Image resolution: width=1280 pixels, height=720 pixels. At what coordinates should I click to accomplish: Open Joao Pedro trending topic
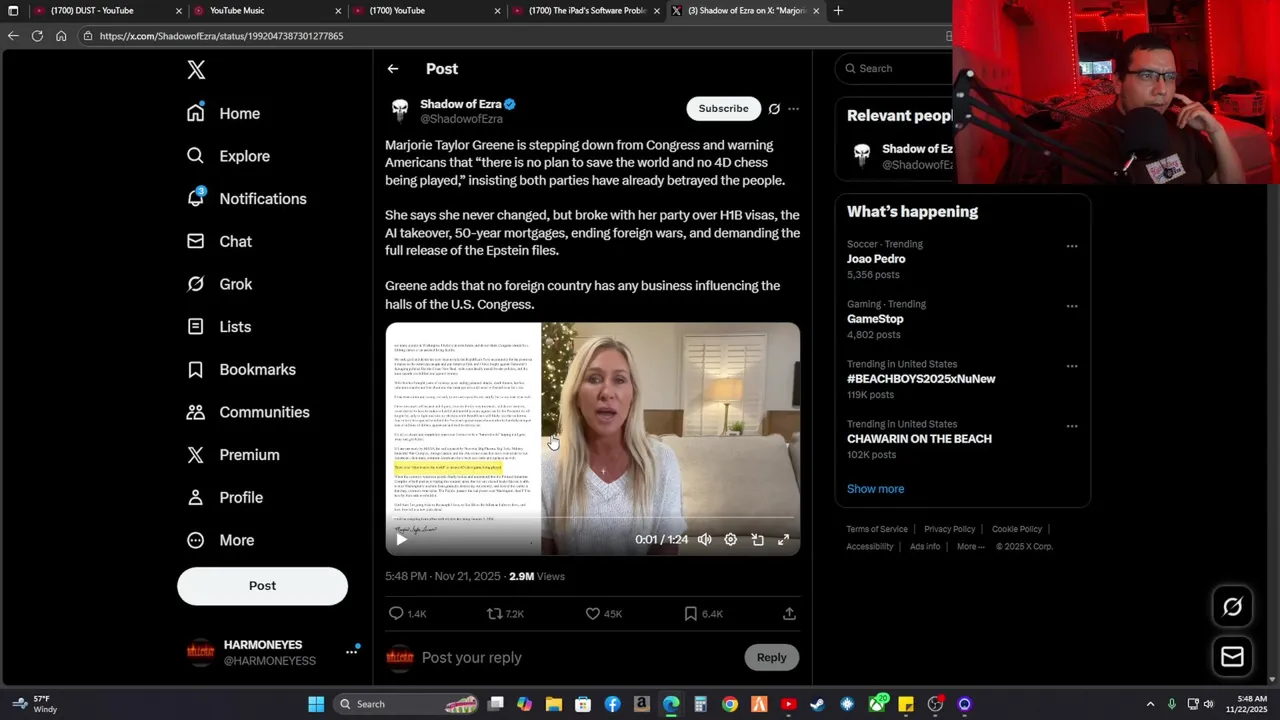pos(876,259)
